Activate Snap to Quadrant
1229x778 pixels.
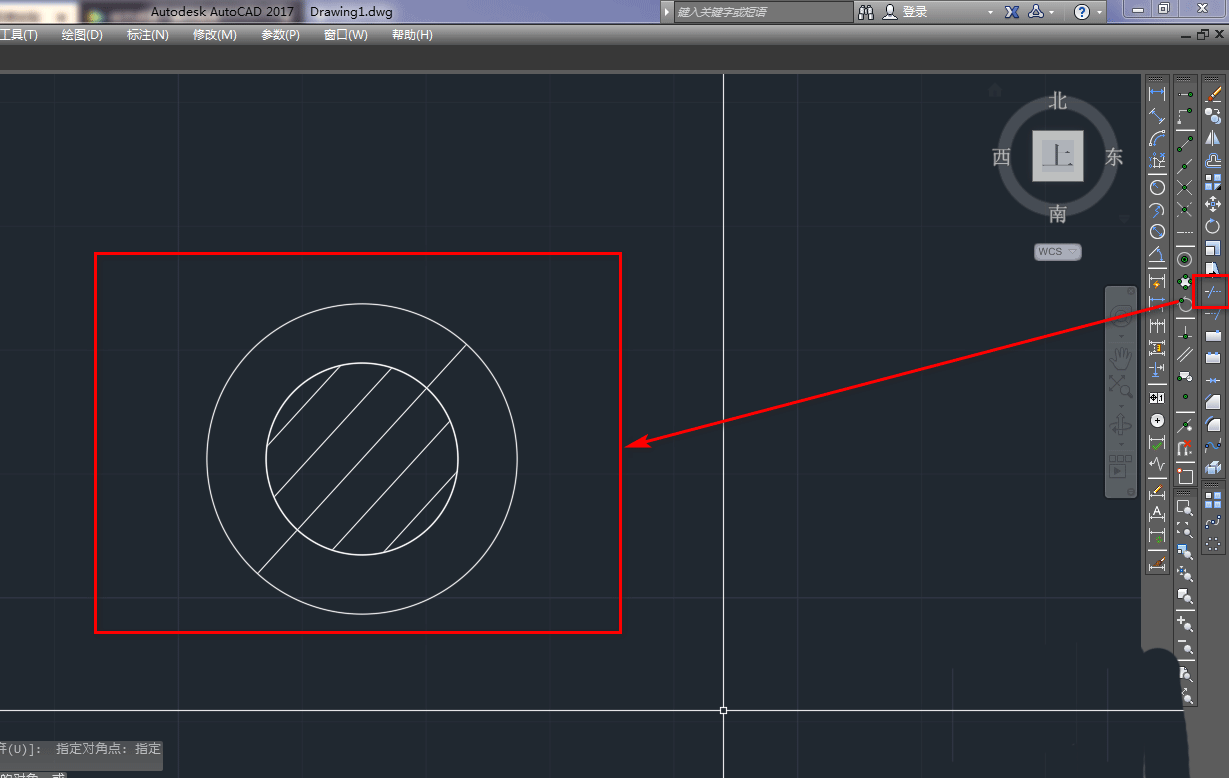[x=1185, y=282]
